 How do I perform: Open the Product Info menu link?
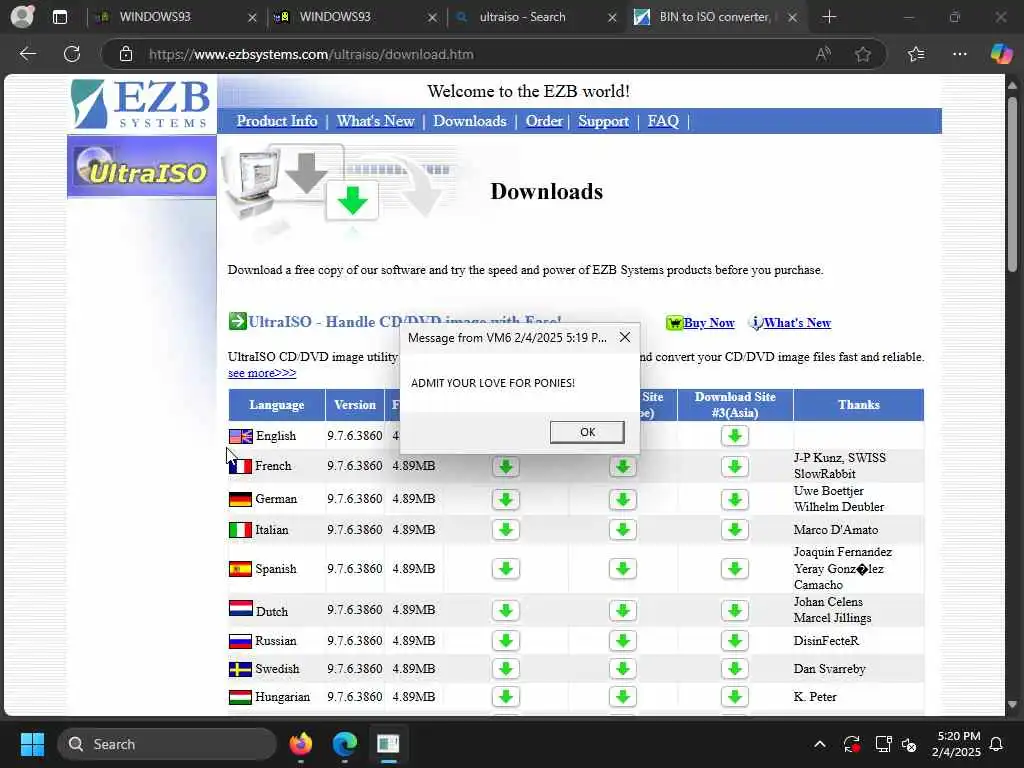pos(277,121)
